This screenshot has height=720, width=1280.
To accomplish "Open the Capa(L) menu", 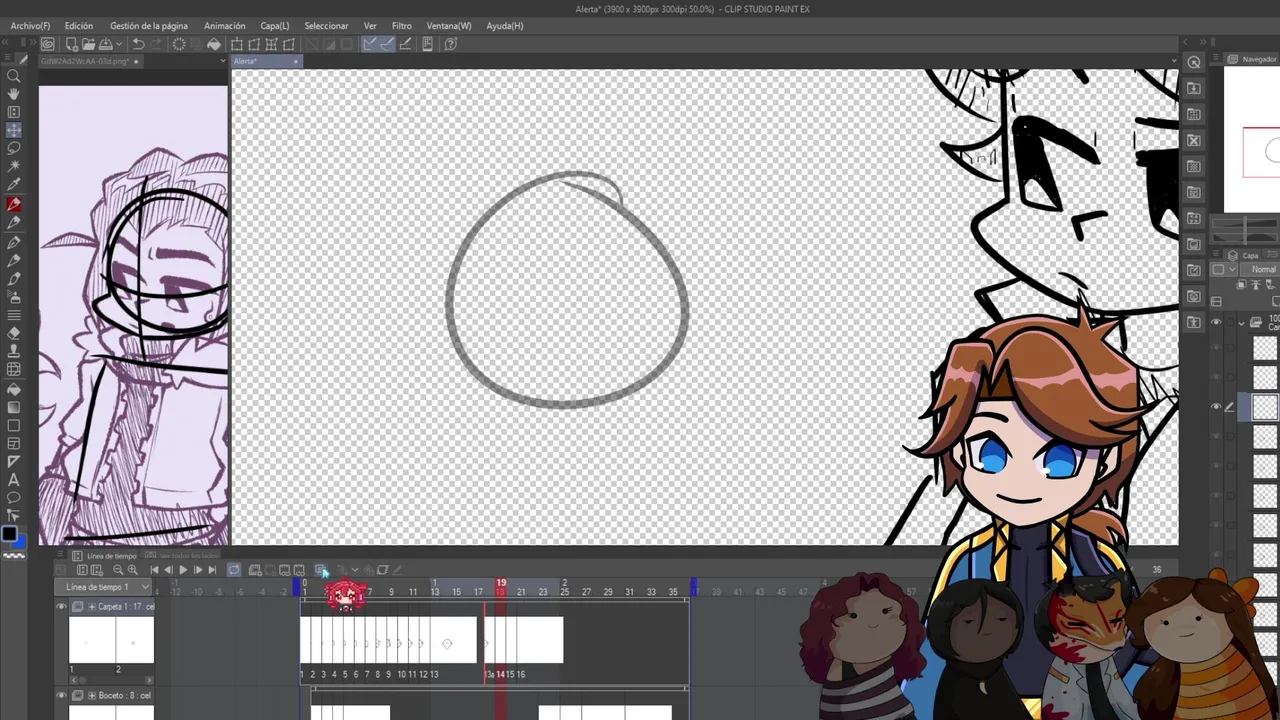I will click(274, 26).
